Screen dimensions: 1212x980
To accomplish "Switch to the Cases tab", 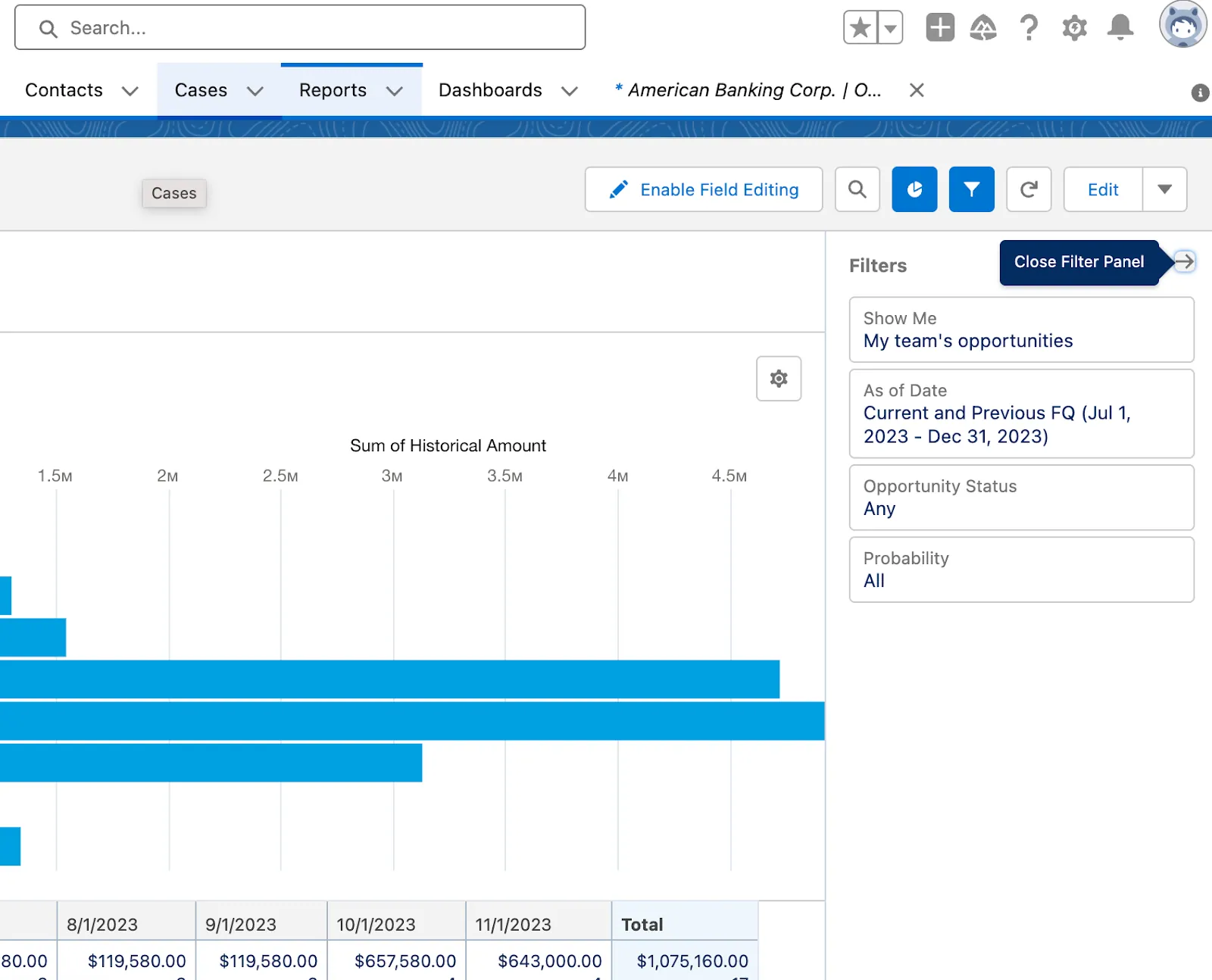I will 201,90.
